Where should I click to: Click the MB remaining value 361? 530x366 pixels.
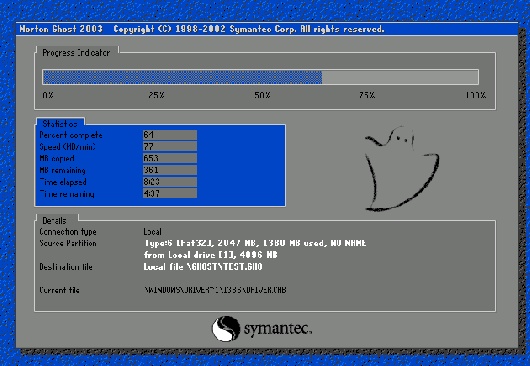point(170,170)
